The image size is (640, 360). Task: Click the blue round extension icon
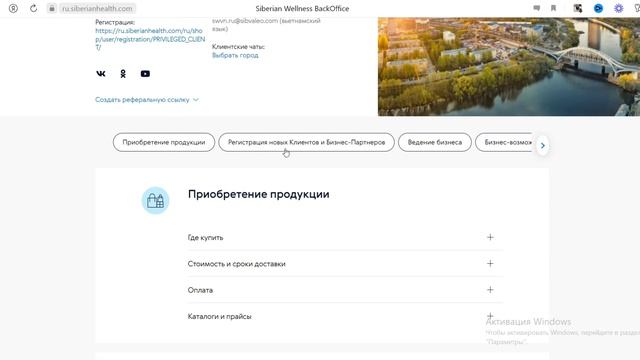[x=598, y=8]
